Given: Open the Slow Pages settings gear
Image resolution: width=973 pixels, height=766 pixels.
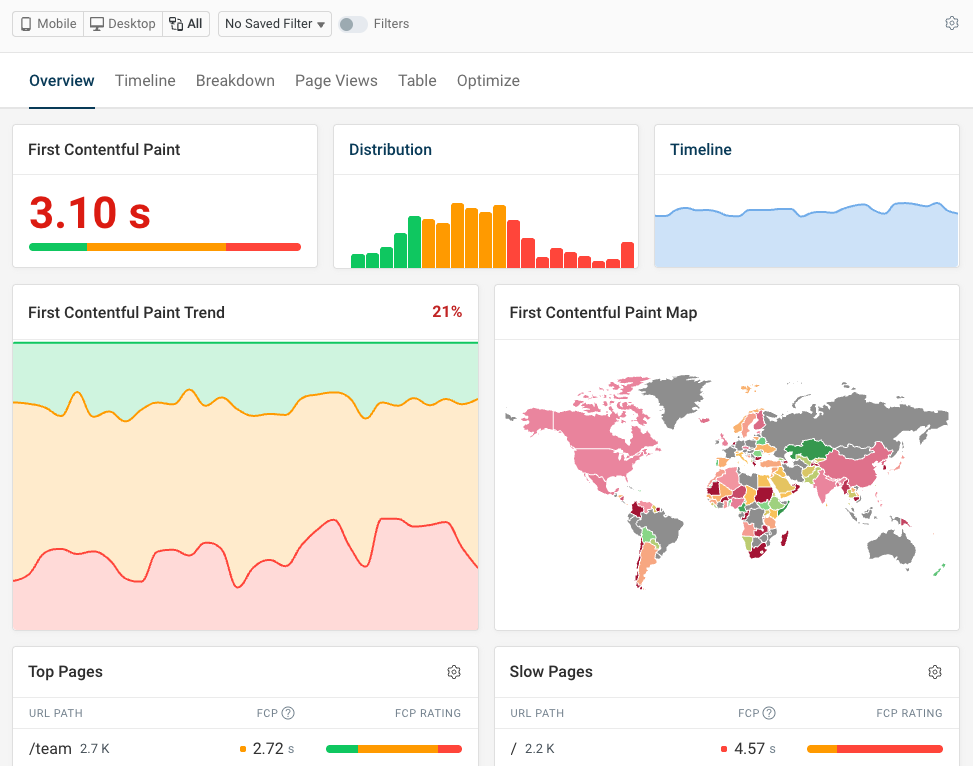Looking at the screenshot, I should [935, 672].
